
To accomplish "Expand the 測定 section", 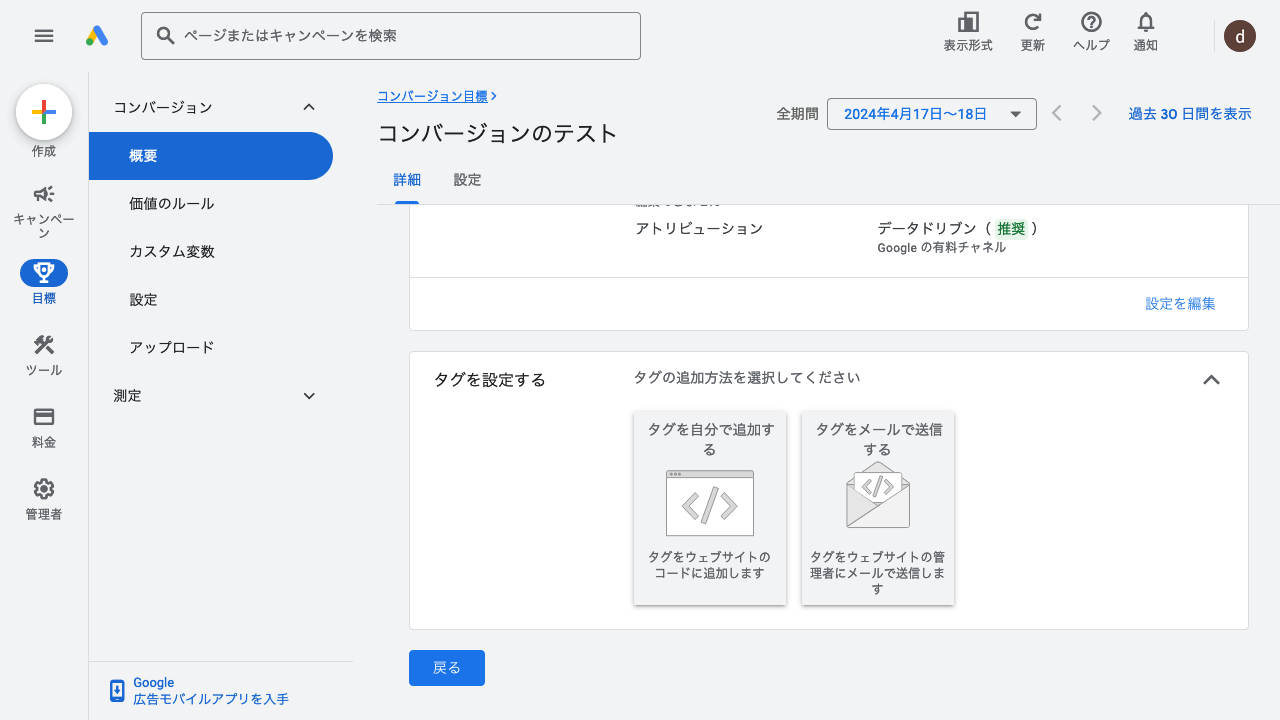I will pyautogui.click(x=309, y=396).
